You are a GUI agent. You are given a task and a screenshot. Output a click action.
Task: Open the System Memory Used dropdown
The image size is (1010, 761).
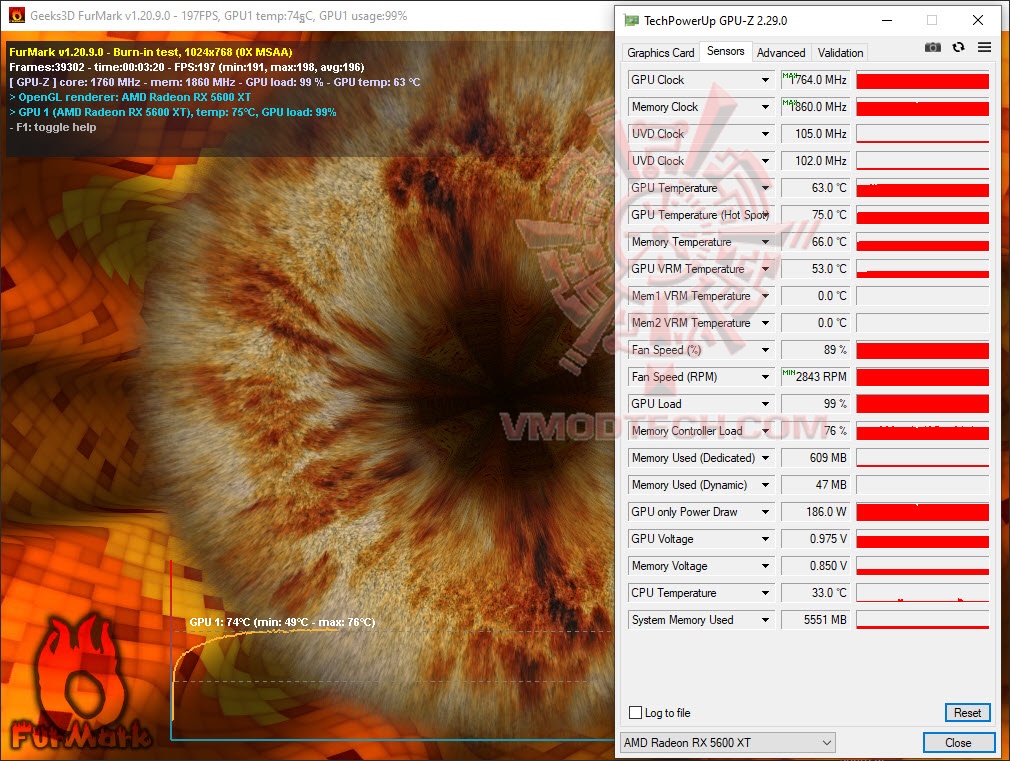pyautogui.click(x=765, y=620)
